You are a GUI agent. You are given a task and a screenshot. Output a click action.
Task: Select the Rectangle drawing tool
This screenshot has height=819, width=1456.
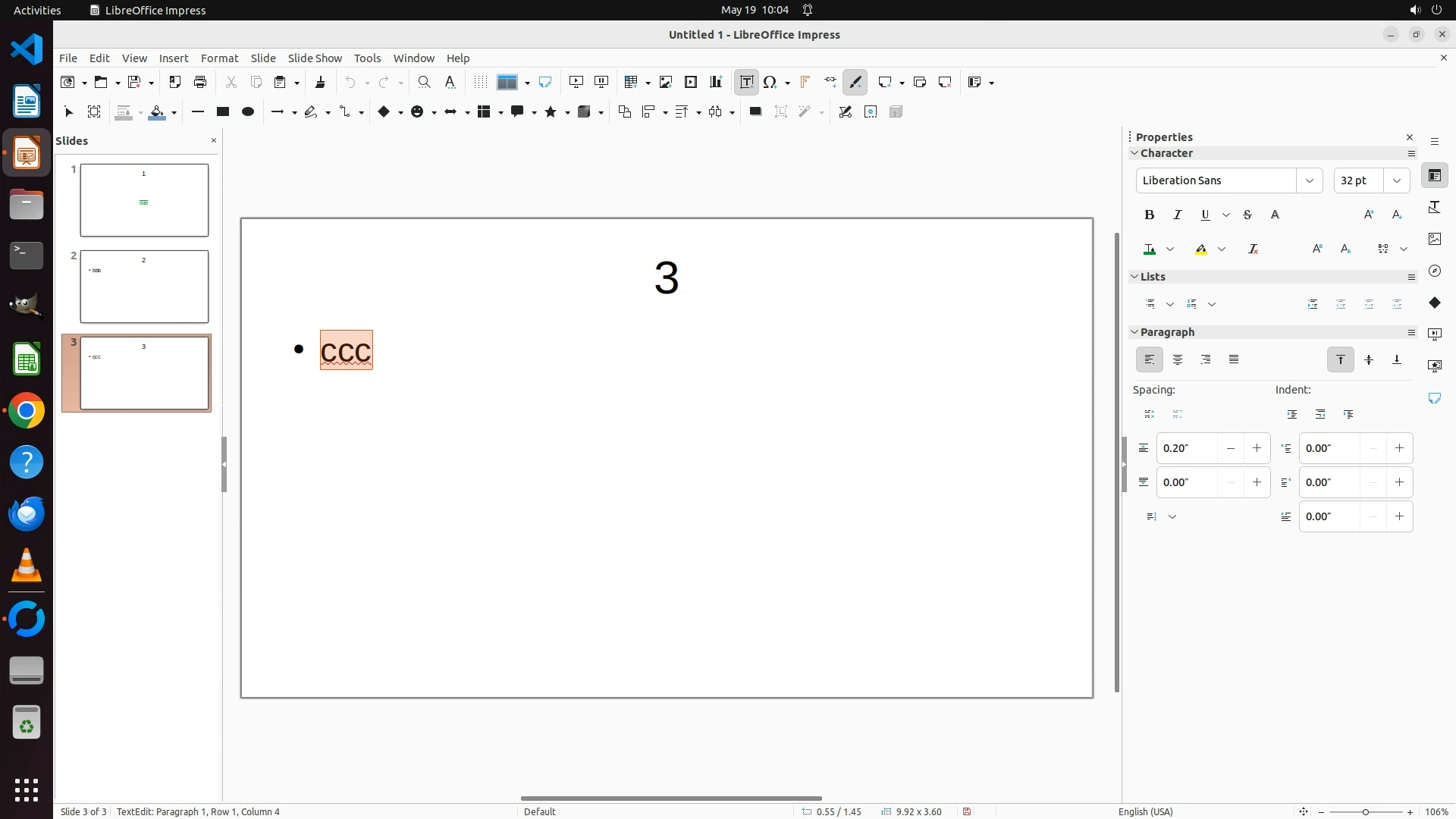pyautogui.click(x=222, y=111)
